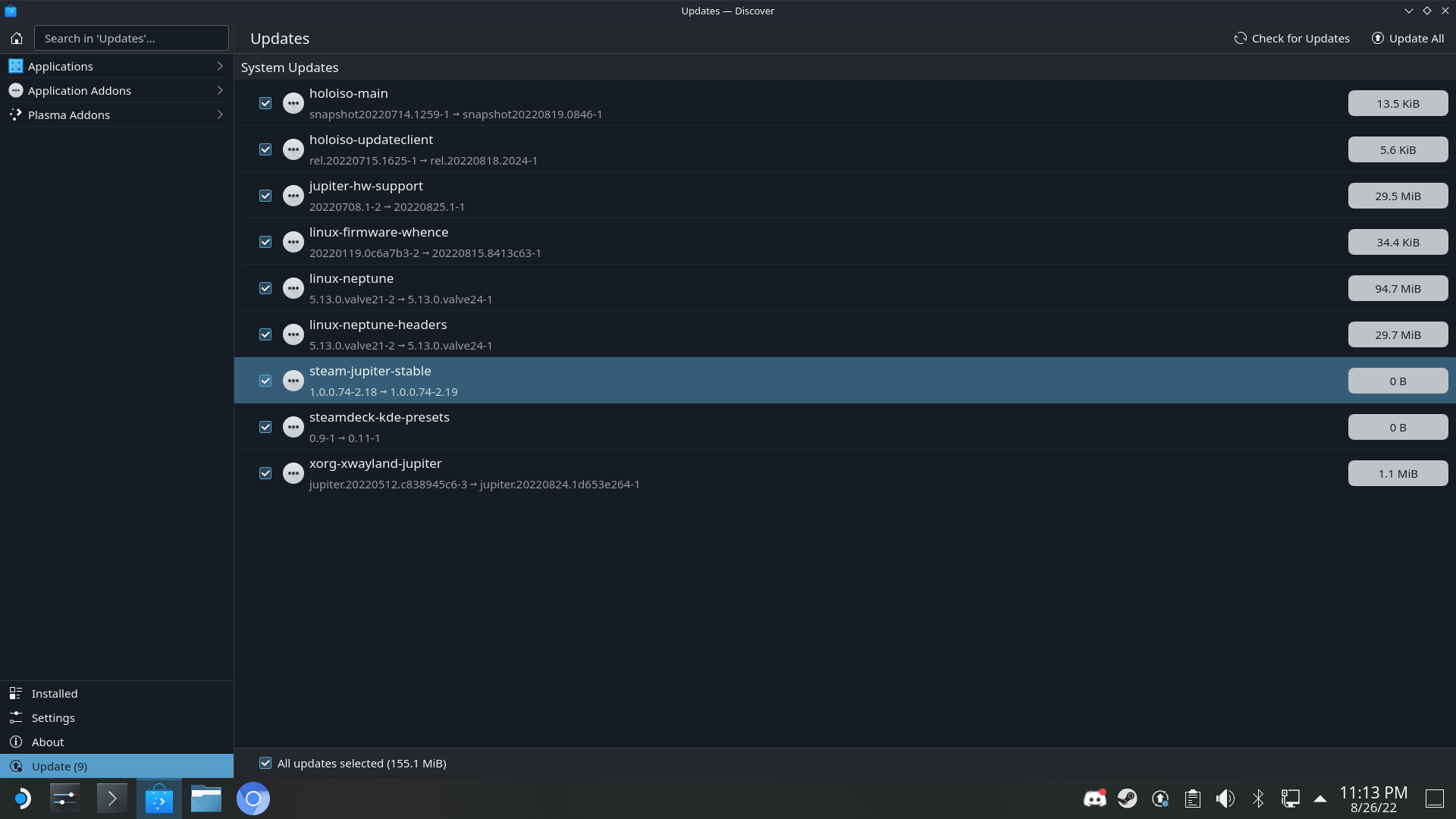The width and height of the screenshot is (1456, 819).
Task: Open Discover's Settings from the sidebar
Action: pyautogui.click(x=52, y=717)
